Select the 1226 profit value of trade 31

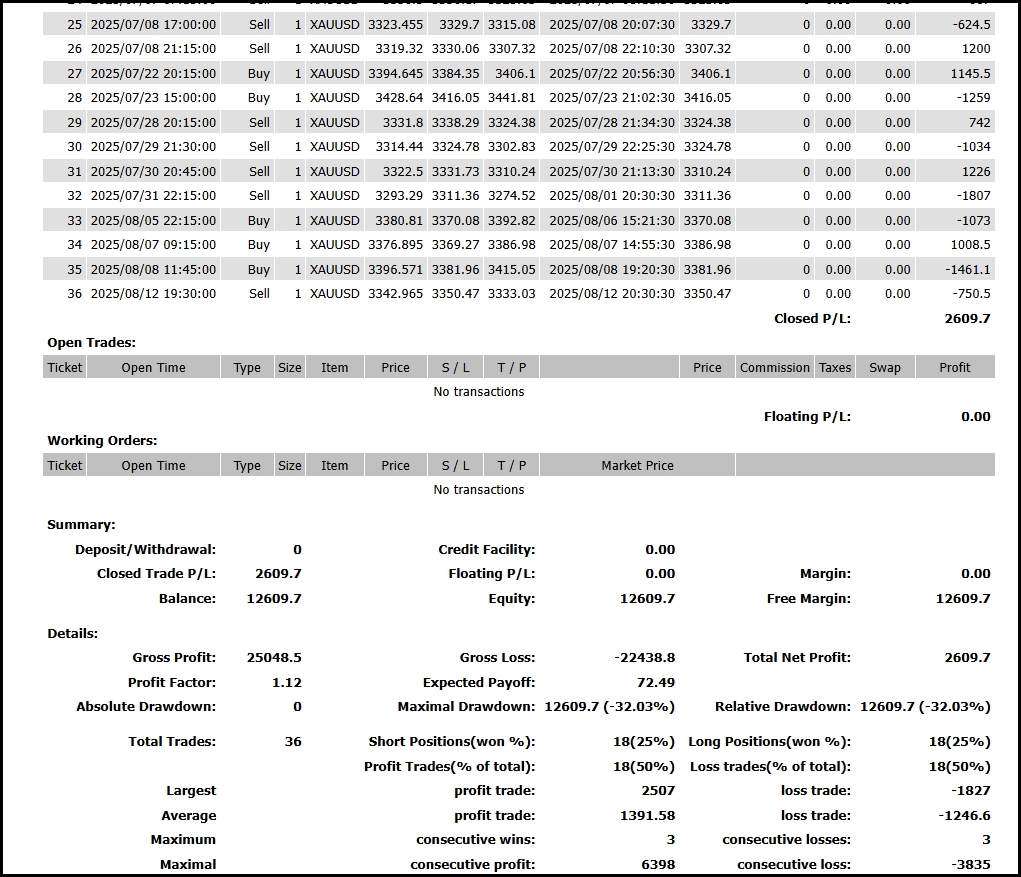click(976, 171)
